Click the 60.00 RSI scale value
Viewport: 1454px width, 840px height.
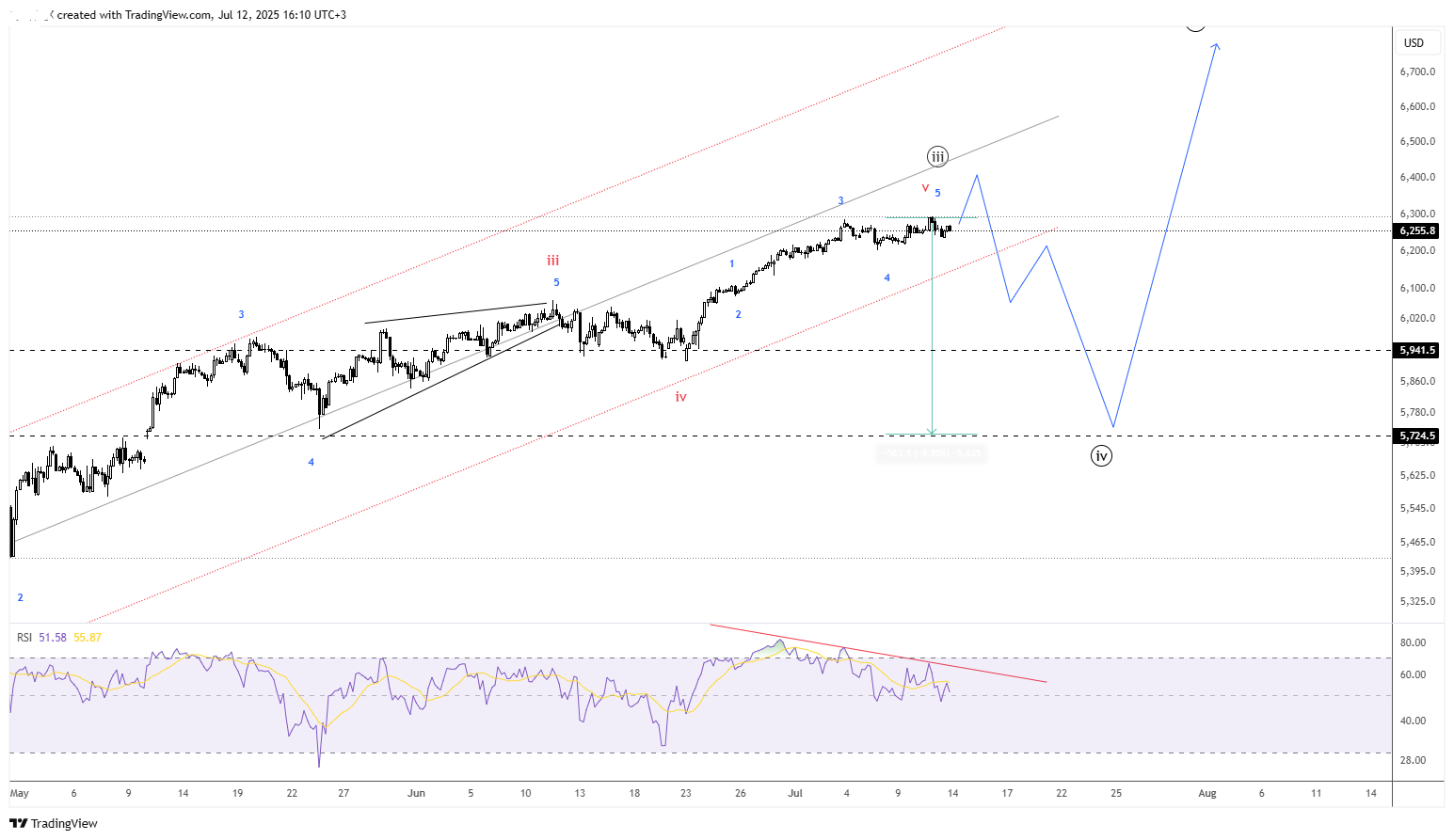click(1413, 674)
